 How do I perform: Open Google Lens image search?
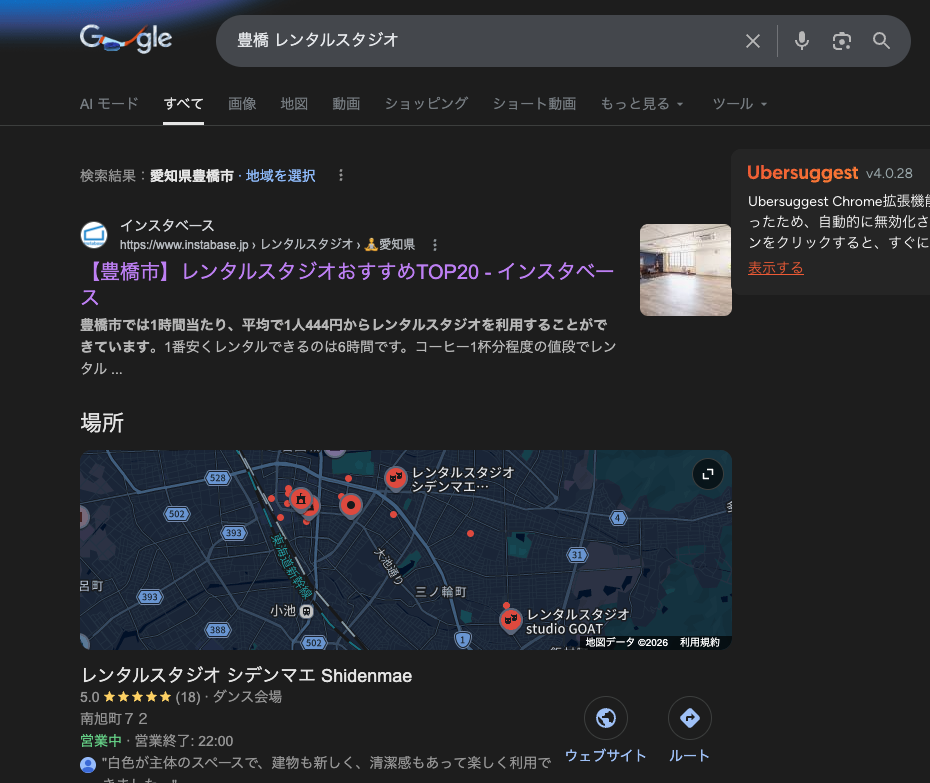[x=841, y=41]
